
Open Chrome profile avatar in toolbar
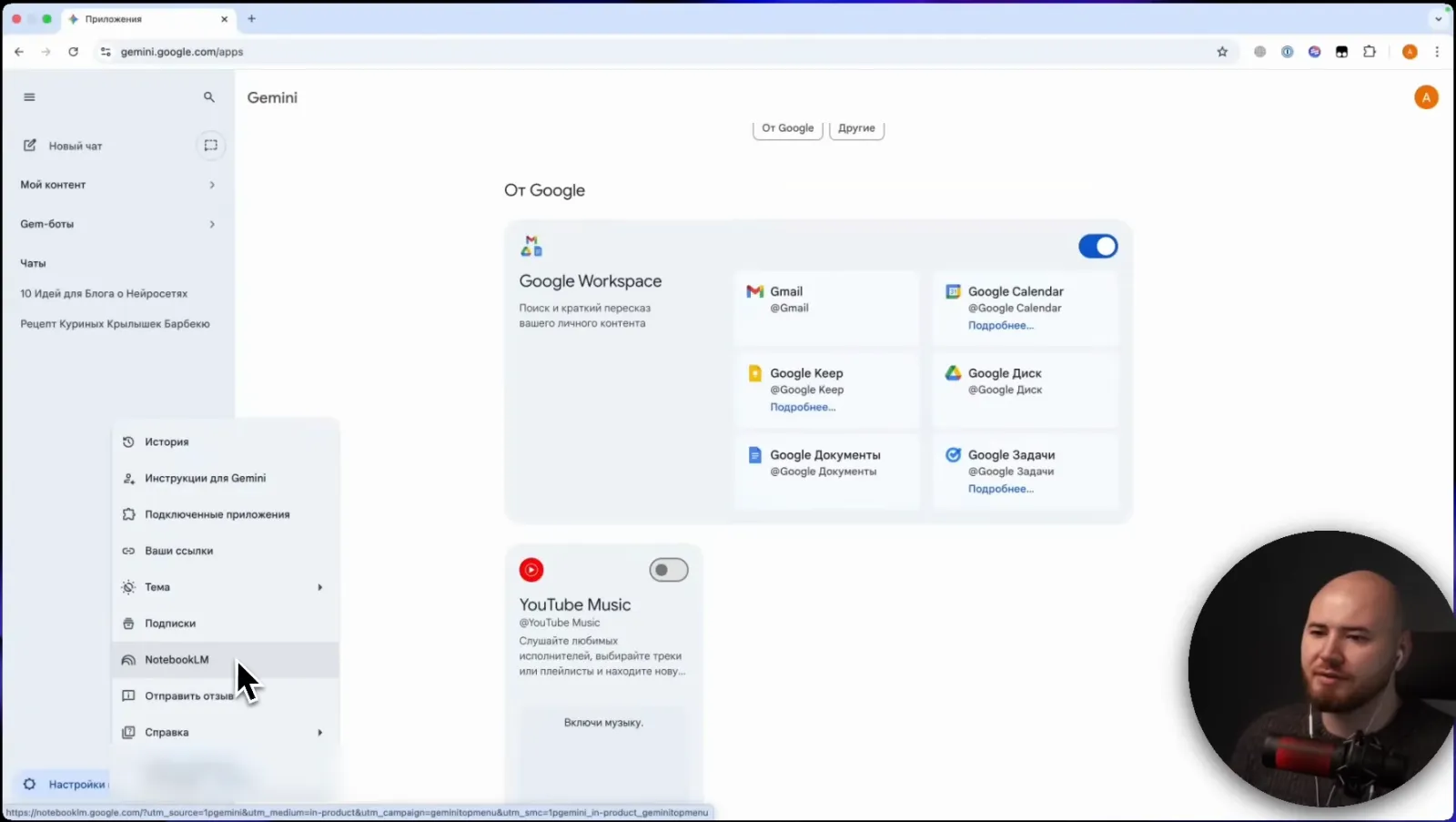[x=1410, y=52]
